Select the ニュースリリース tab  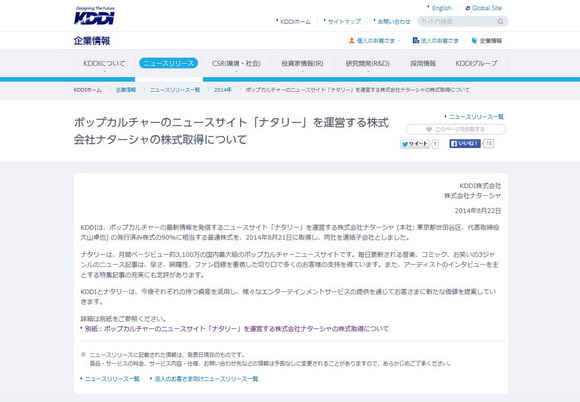[x=168, y=63]
